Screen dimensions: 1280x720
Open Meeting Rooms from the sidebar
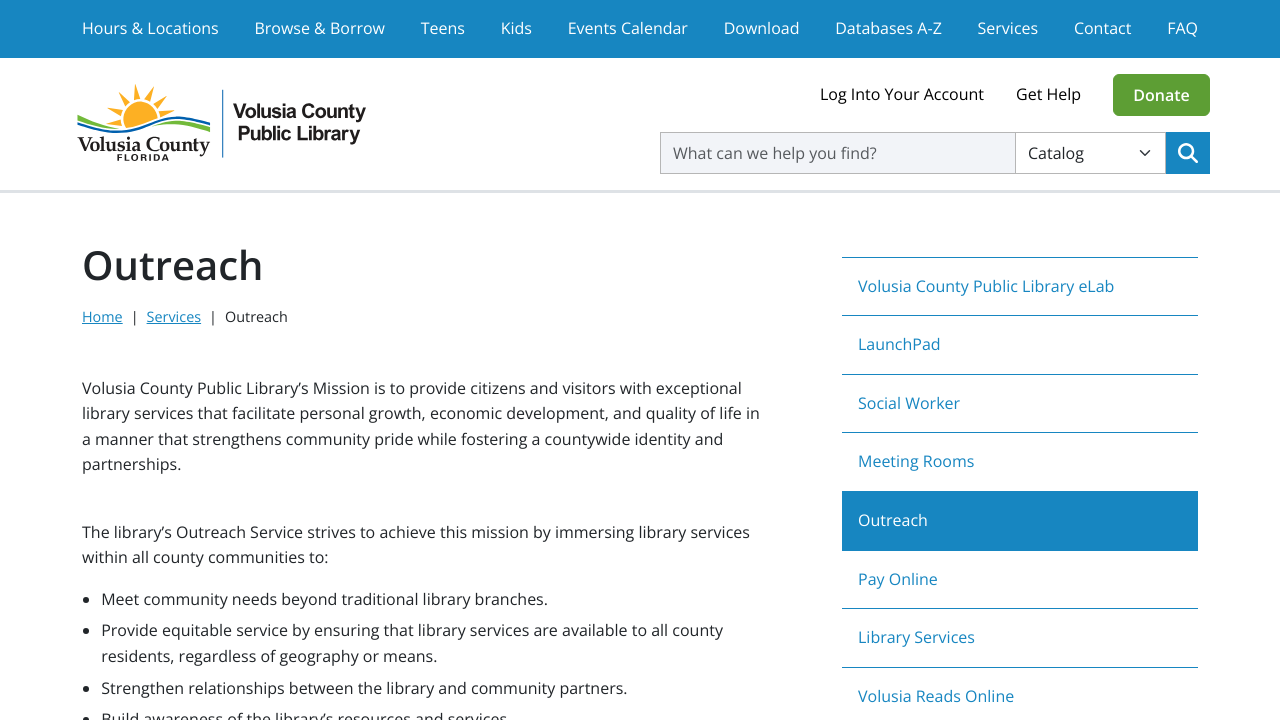(x=916, y=461)
